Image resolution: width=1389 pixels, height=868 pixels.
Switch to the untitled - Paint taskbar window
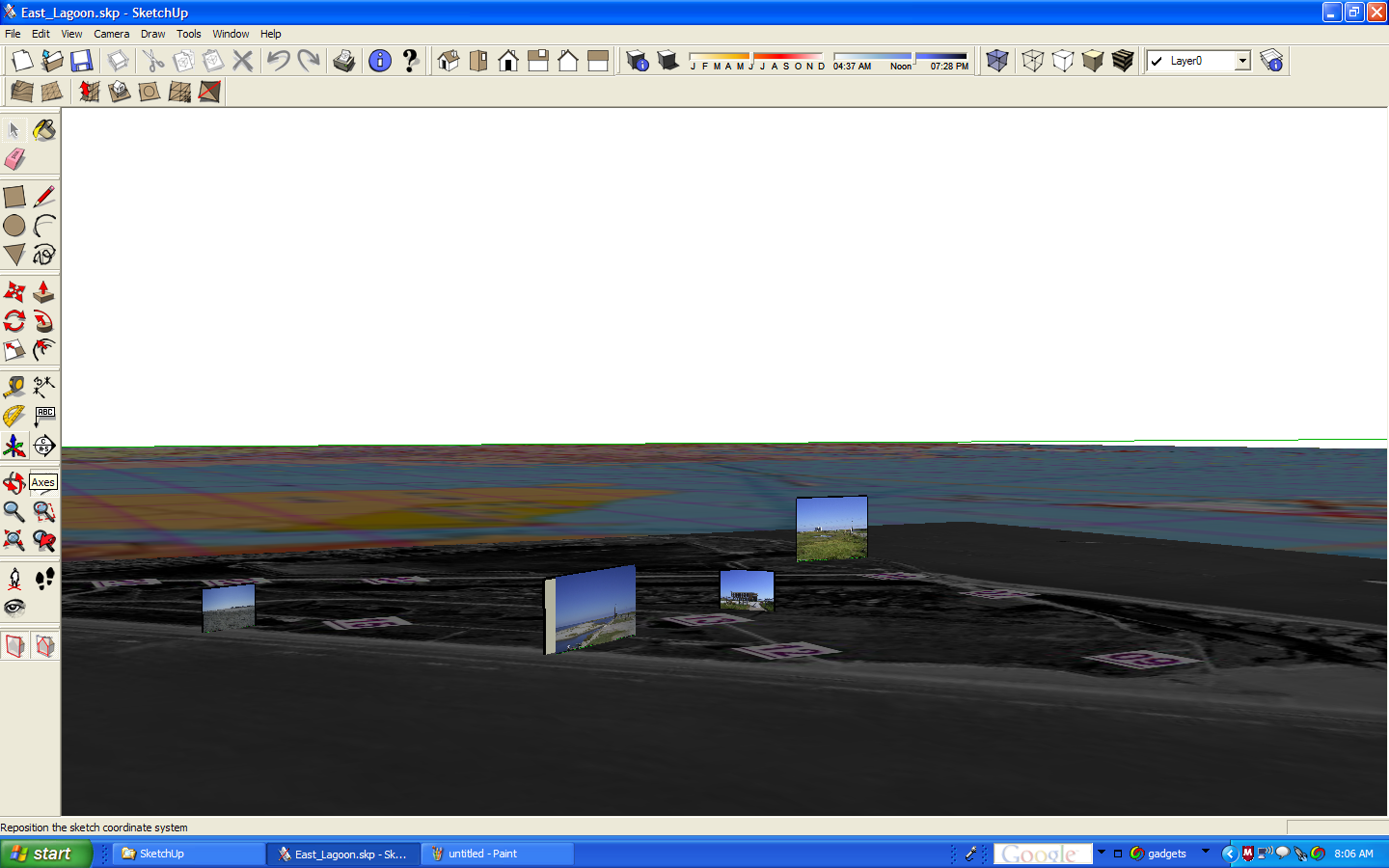(498, 854)
